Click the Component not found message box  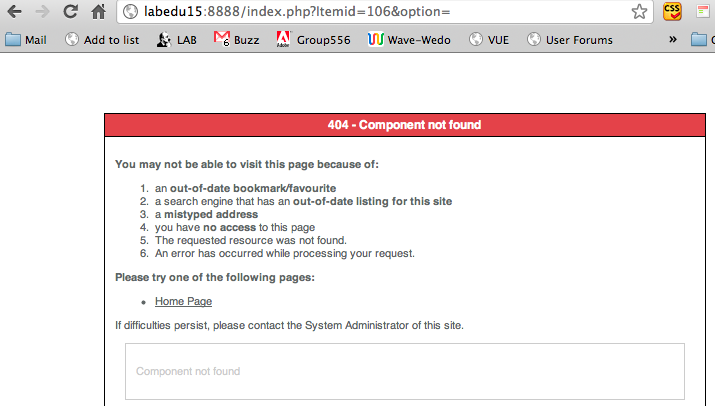(x=405, y=371)
